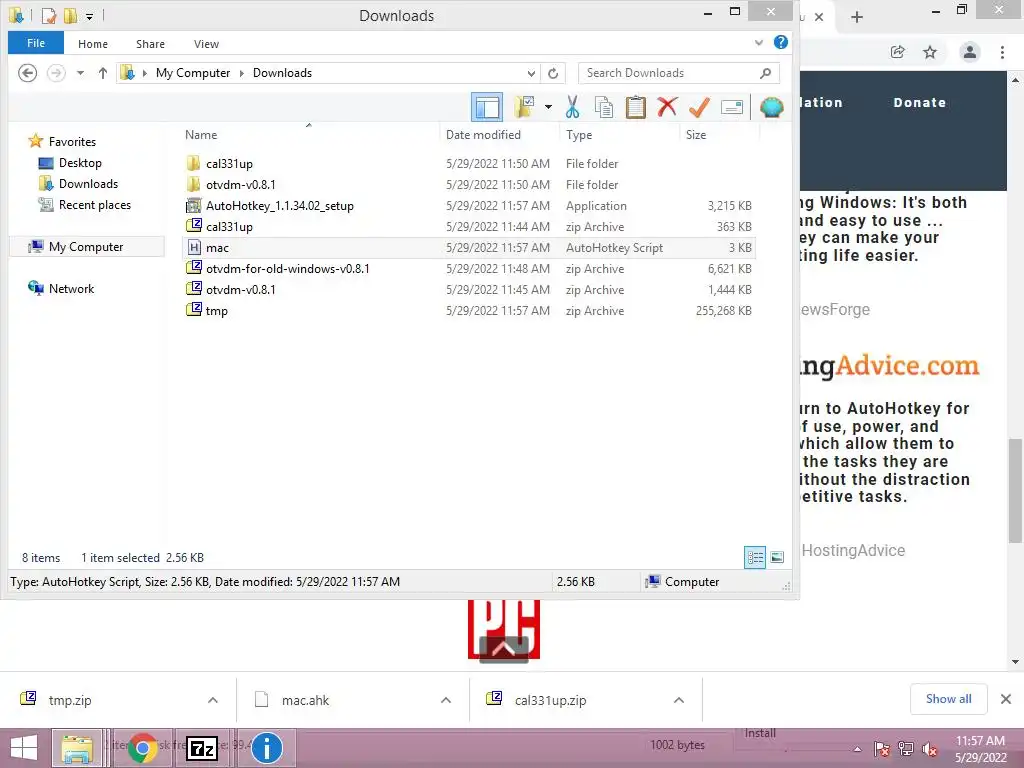
Task: Open the explorer Help question mark
Action: pos(780,42)
